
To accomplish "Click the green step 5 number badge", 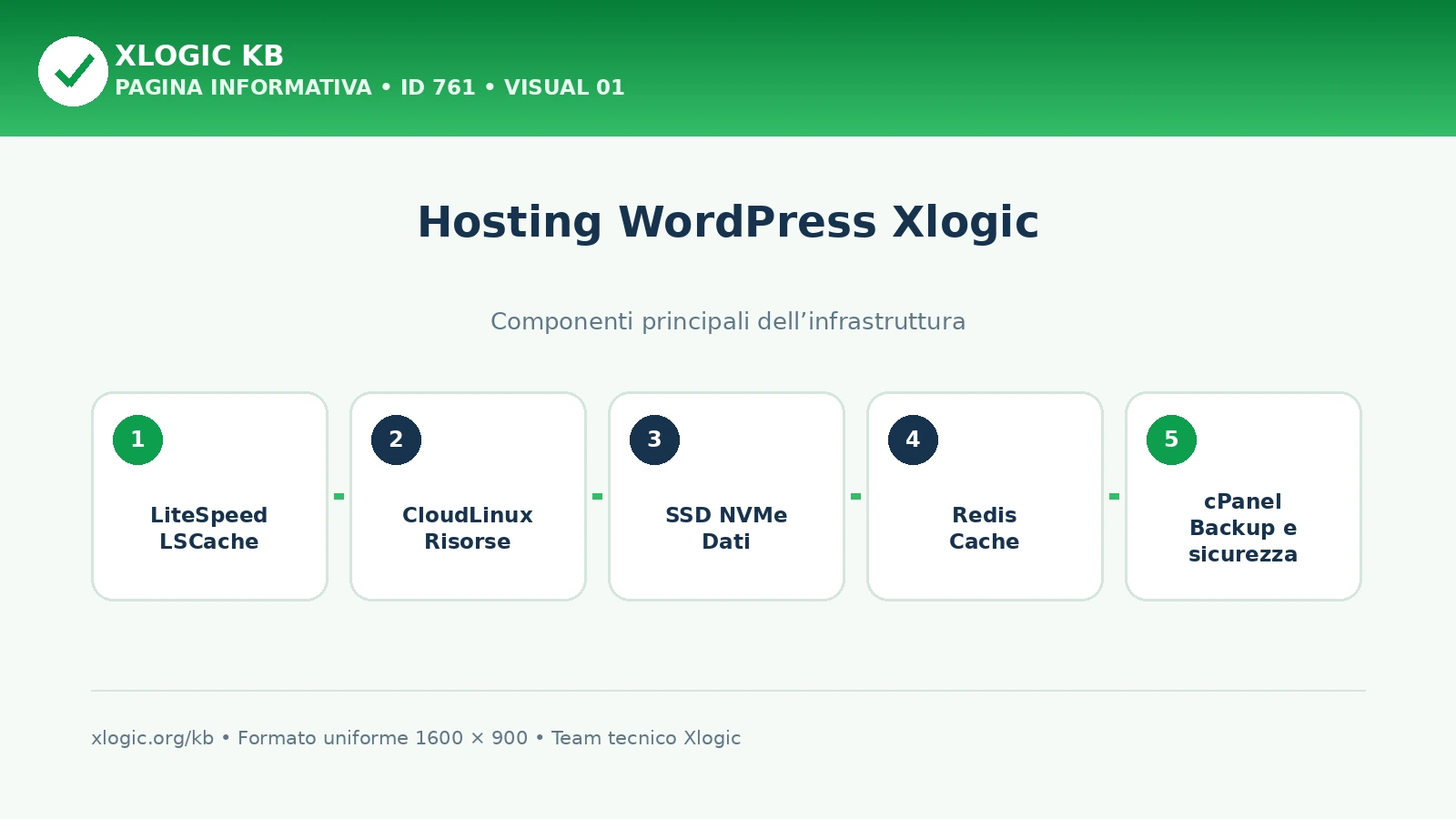I will tap(1171, 440).
